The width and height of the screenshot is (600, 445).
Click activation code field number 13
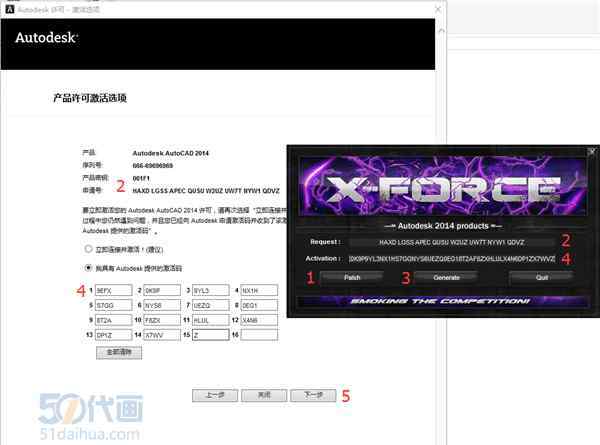114,335
